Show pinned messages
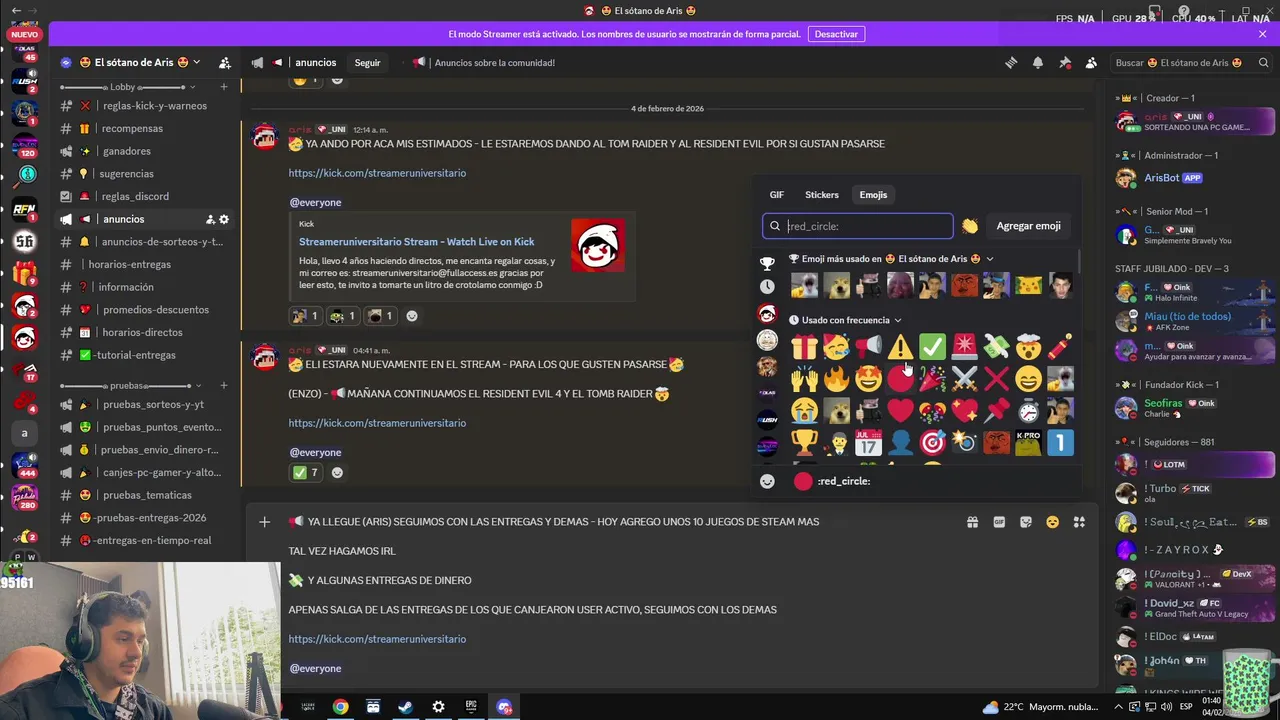Screen dimensions: 1280x720 click(x=1065, y=62)
